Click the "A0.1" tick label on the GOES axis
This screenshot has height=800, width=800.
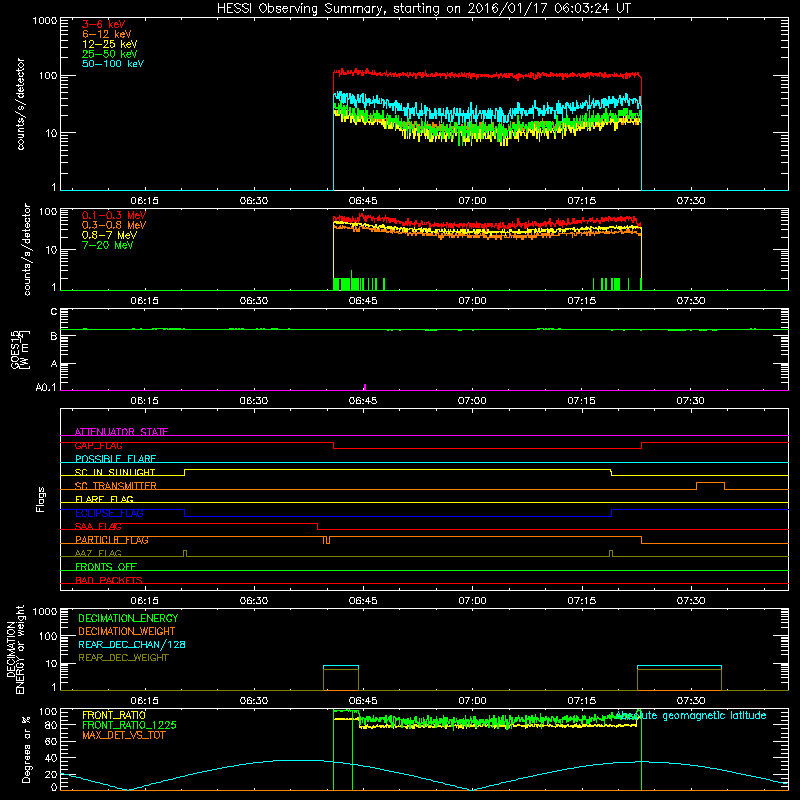click(46, 387)
